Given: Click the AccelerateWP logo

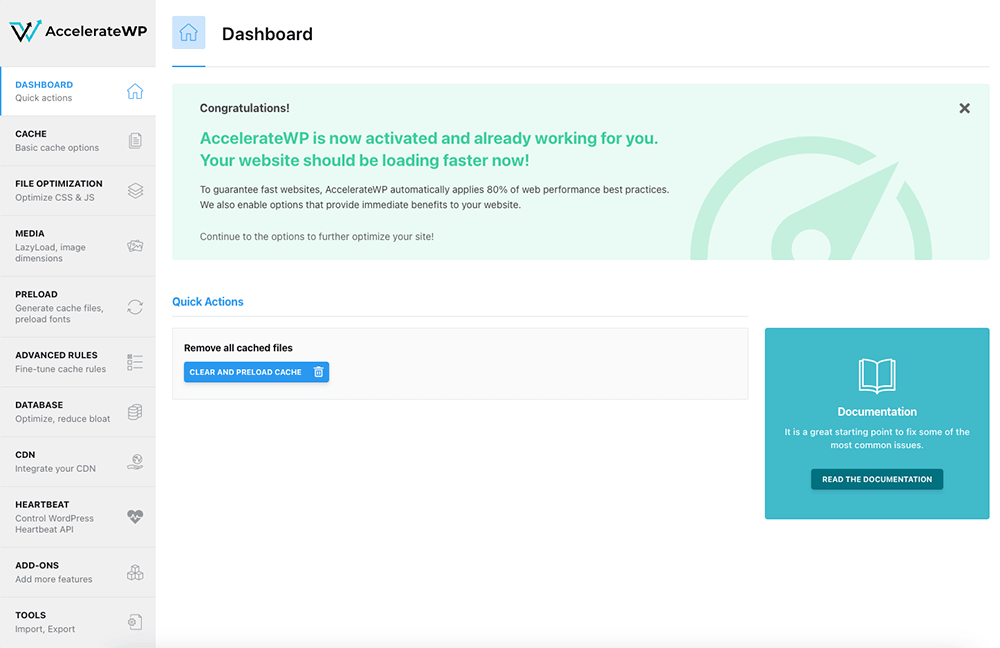Looking at the screenshot, I should click(x=78, y=31).
